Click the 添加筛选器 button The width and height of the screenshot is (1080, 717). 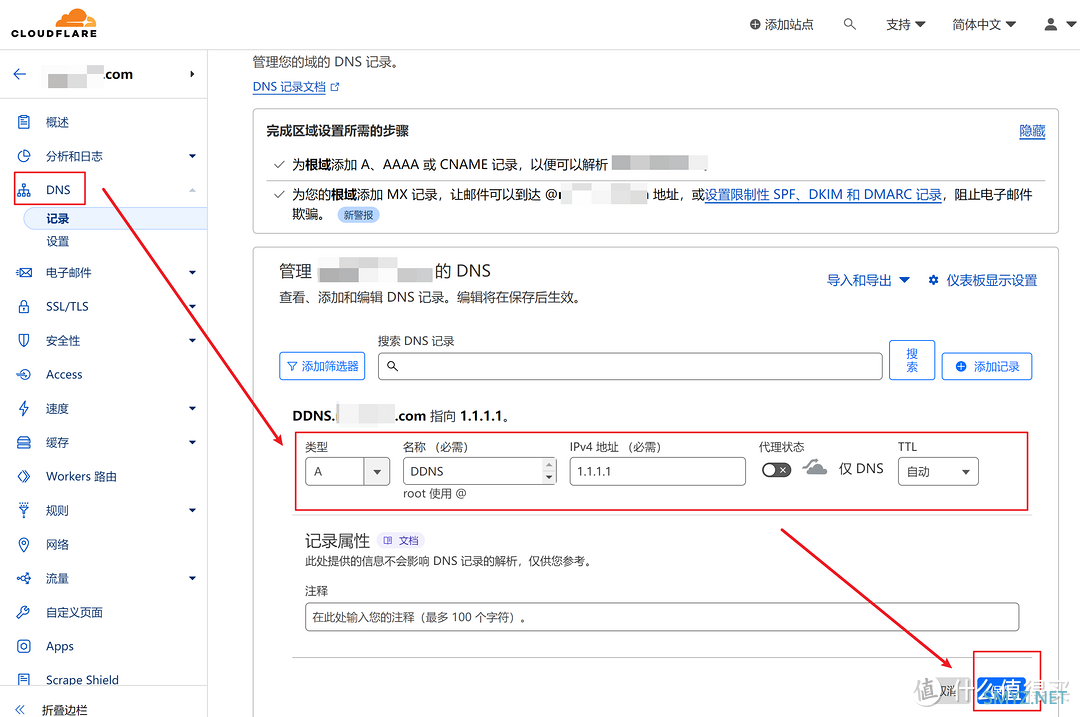(x=322, y=366)
